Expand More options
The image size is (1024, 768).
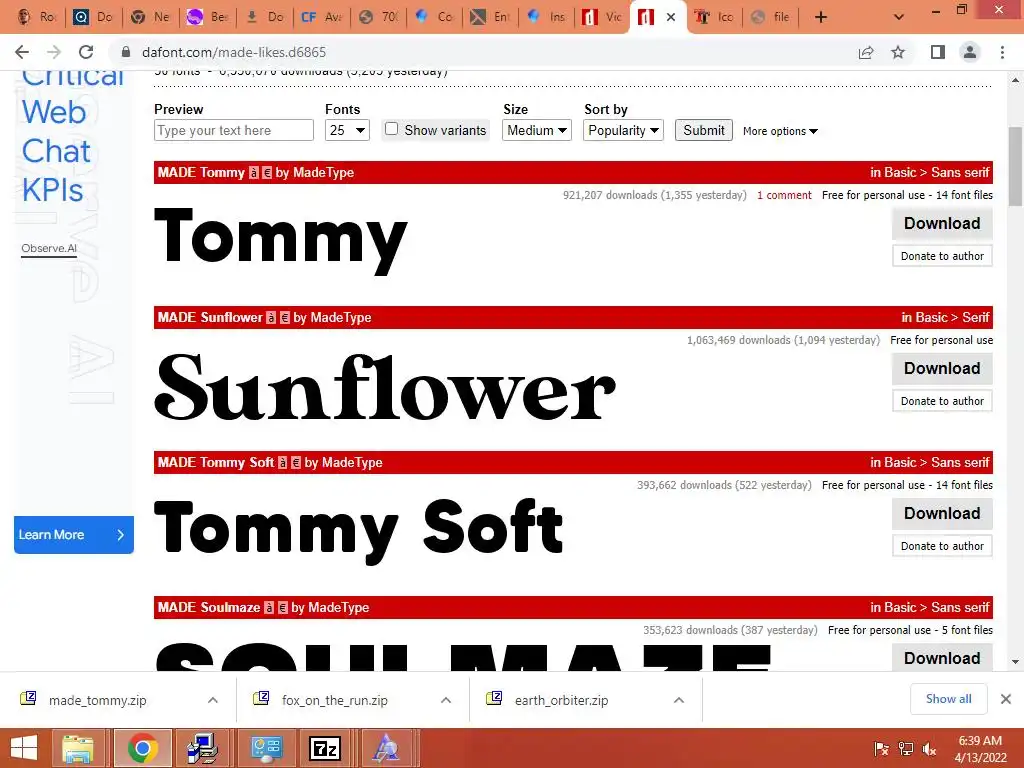(x=780, y=131)
